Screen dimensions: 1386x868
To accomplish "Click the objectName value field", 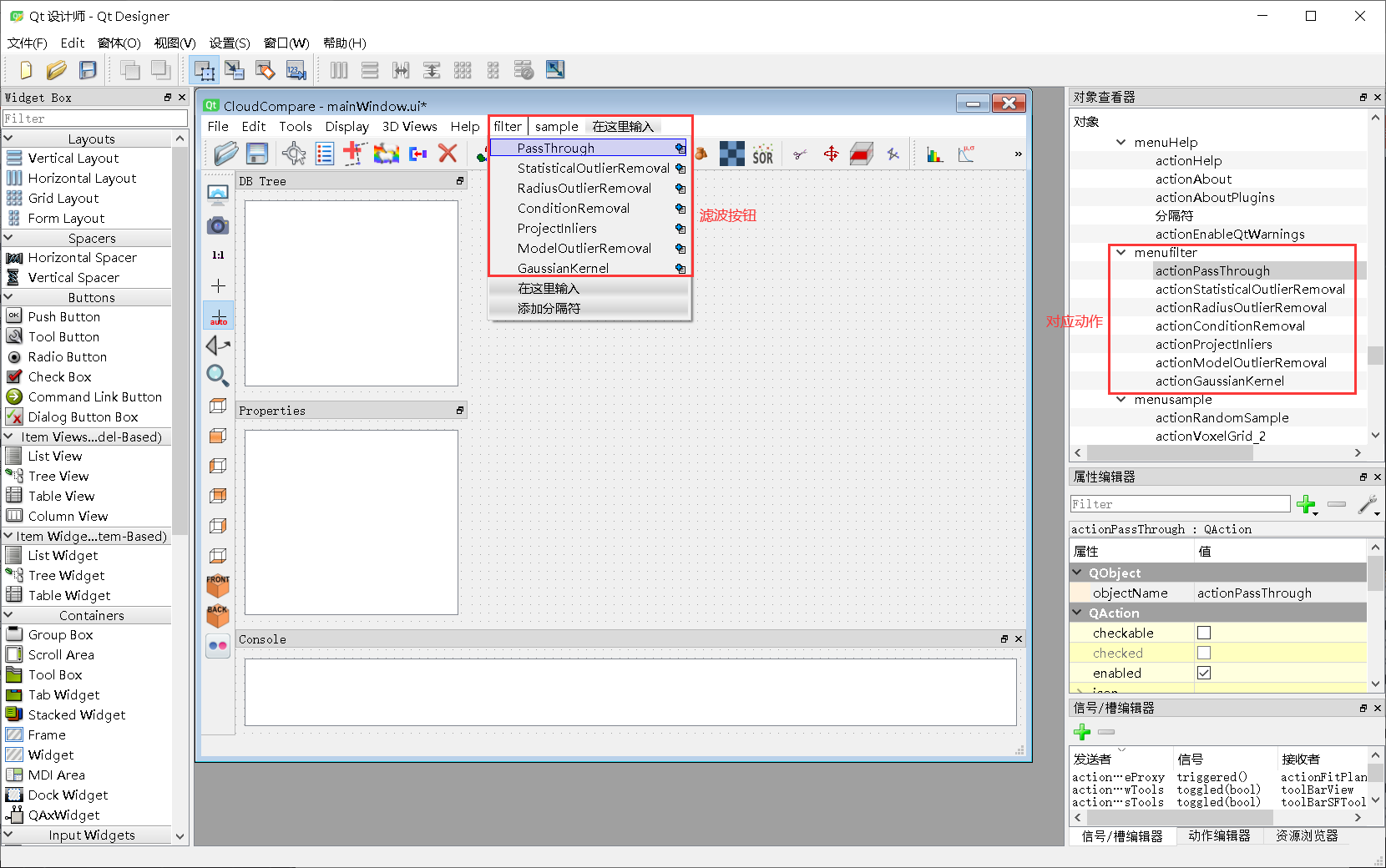I will pos(1279,593).
